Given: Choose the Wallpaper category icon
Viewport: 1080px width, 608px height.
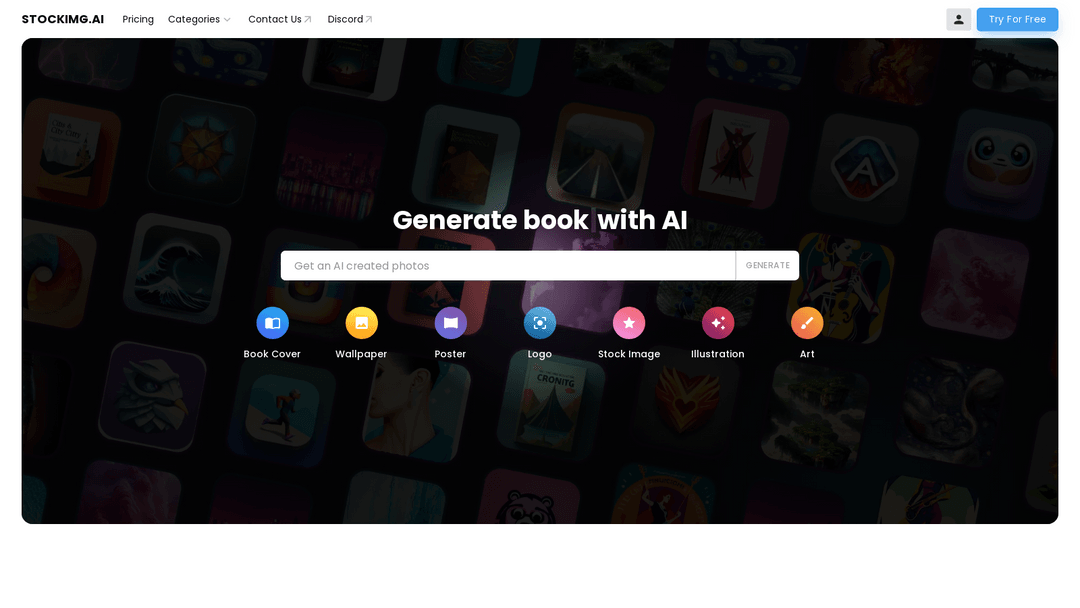Looking at the screenshot, I should (x=361, y=323).
